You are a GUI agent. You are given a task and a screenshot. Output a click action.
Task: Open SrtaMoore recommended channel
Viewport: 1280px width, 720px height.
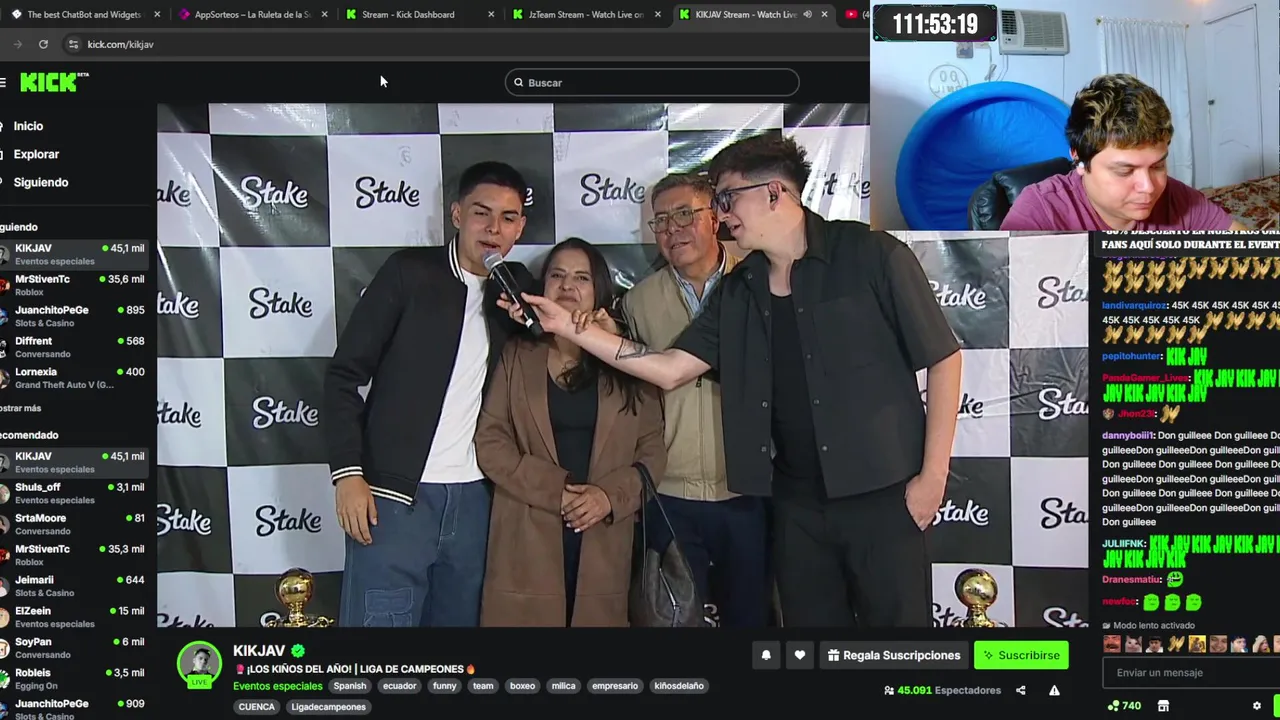click(75, 524)
